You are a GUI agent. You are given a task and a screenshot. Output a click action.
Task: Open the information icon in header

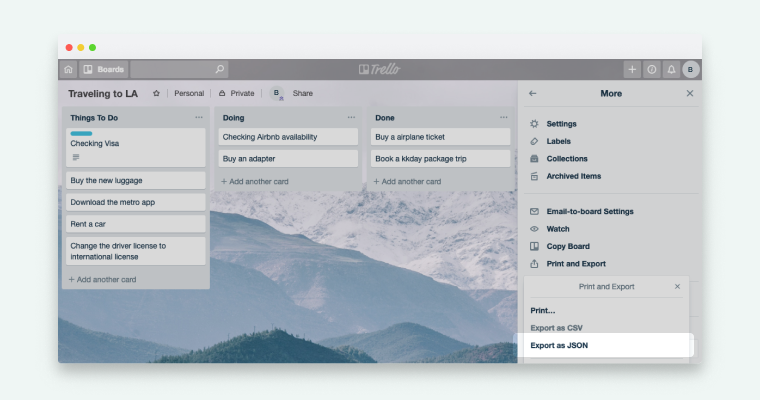[x=652, y=69]
